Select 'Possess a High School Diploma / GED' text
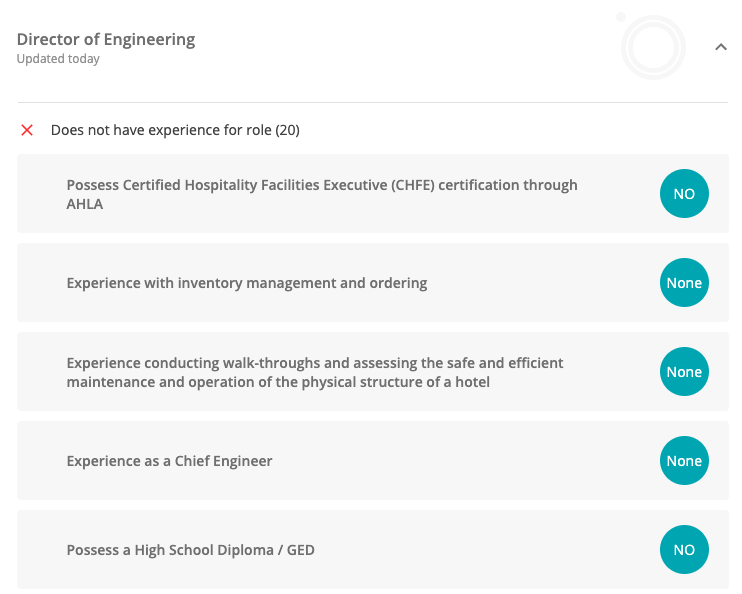The image size is (742, 594). coord(190,550)
